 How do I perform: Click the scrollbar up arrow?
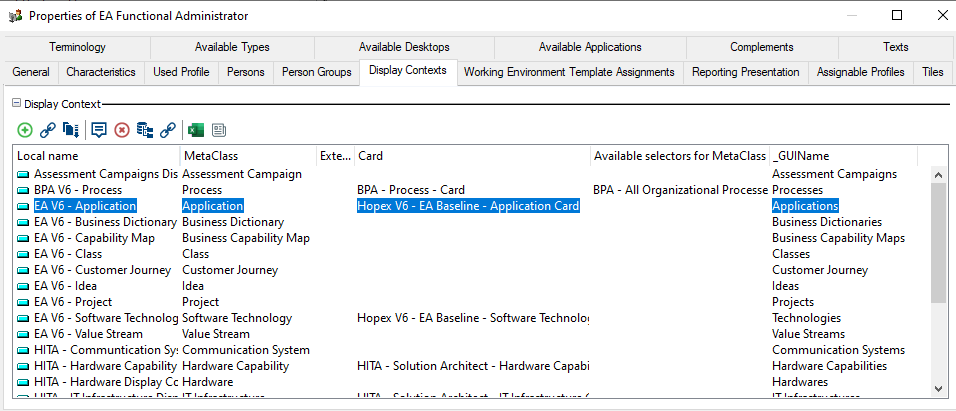[939, 174]
